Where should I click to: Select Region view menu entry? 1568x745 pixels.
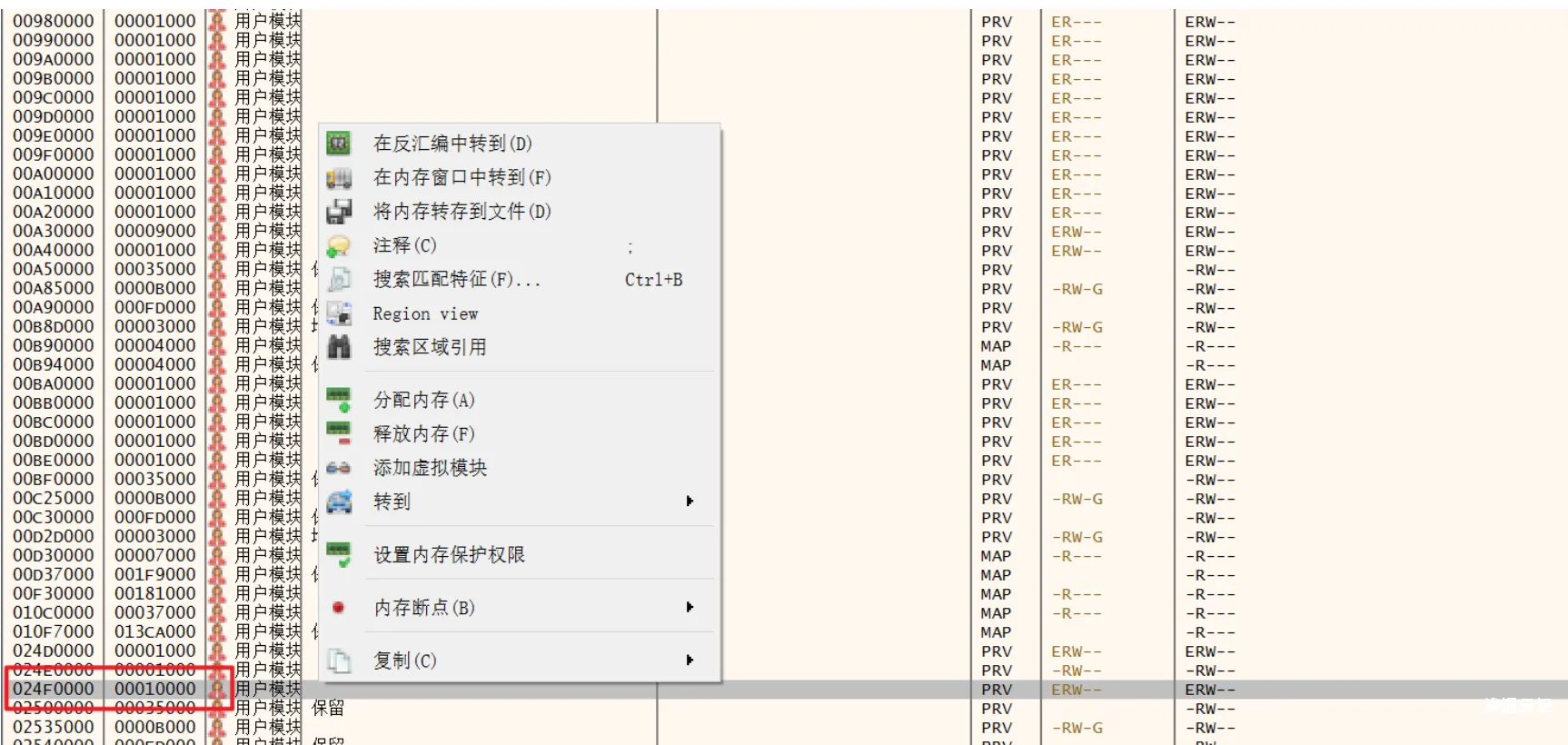click(425, 313)
